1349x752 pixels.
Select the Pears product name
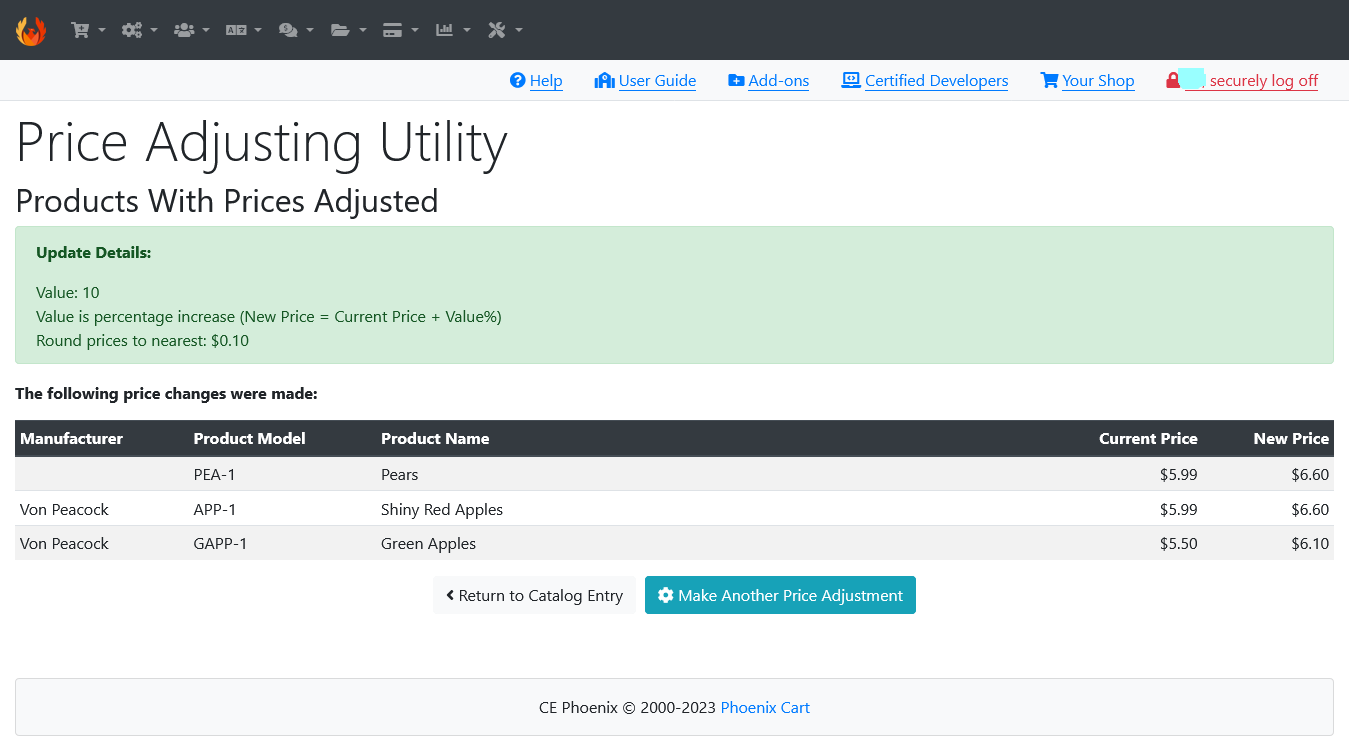coord(399,474)
